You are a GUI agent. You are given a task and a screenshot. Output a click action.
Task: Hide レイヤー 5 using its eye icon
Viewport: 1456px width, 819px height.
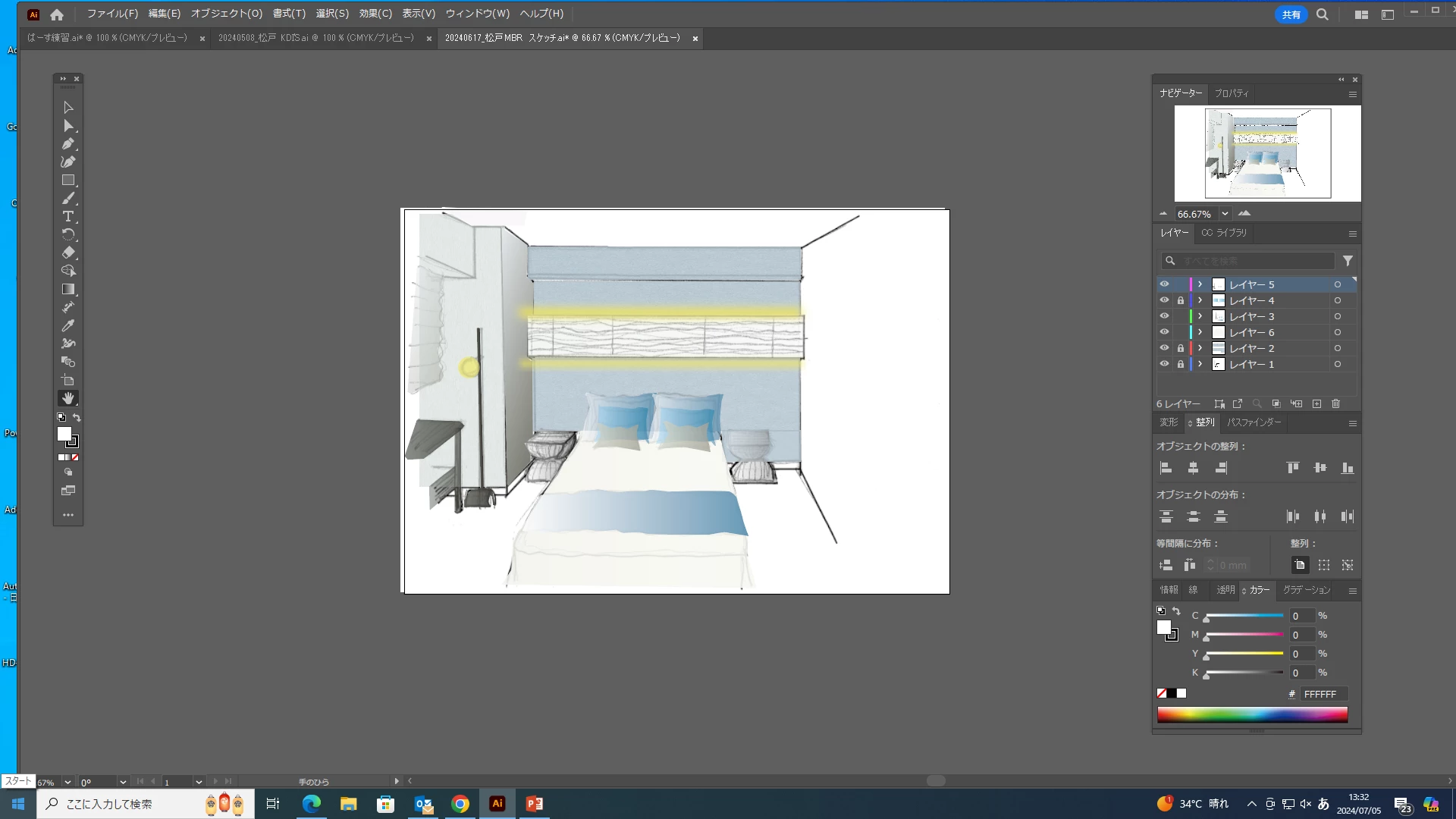coord(1164,284)
